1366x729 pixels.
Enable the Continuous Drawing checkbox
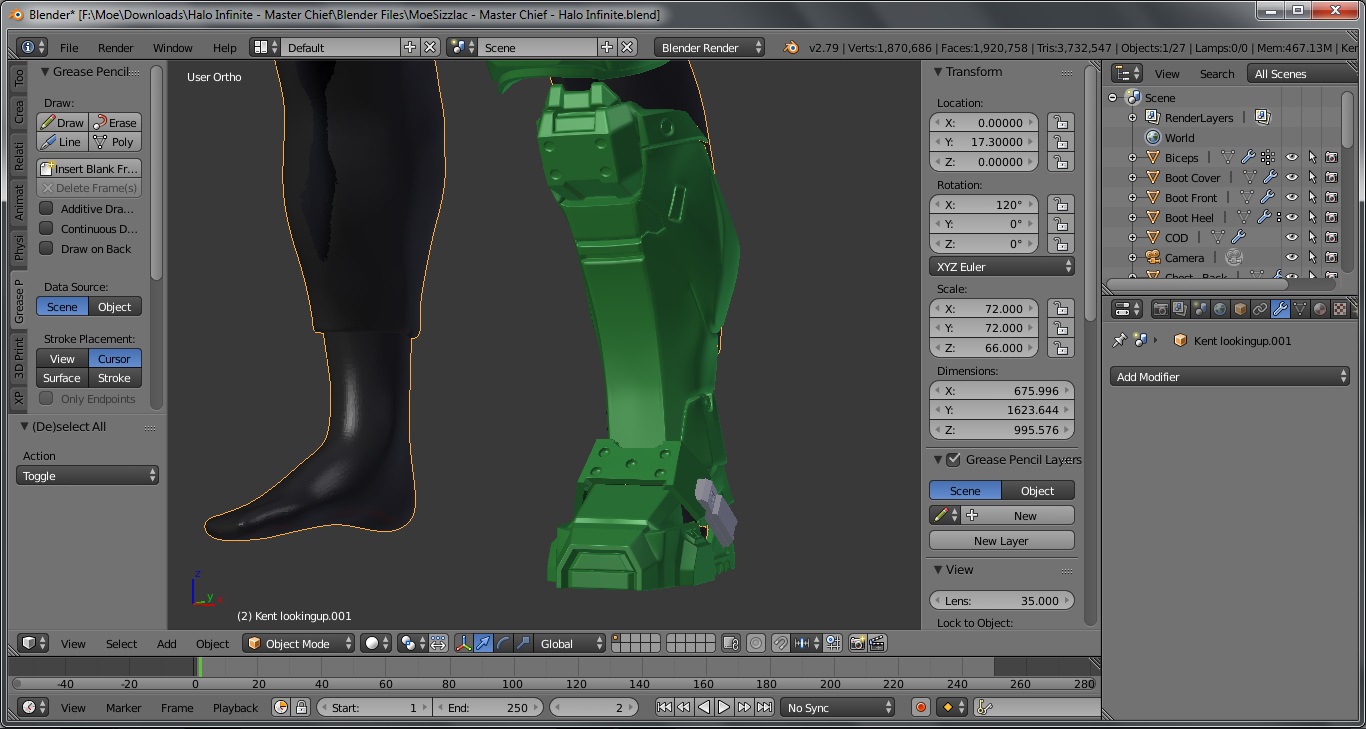click(46, 228)
